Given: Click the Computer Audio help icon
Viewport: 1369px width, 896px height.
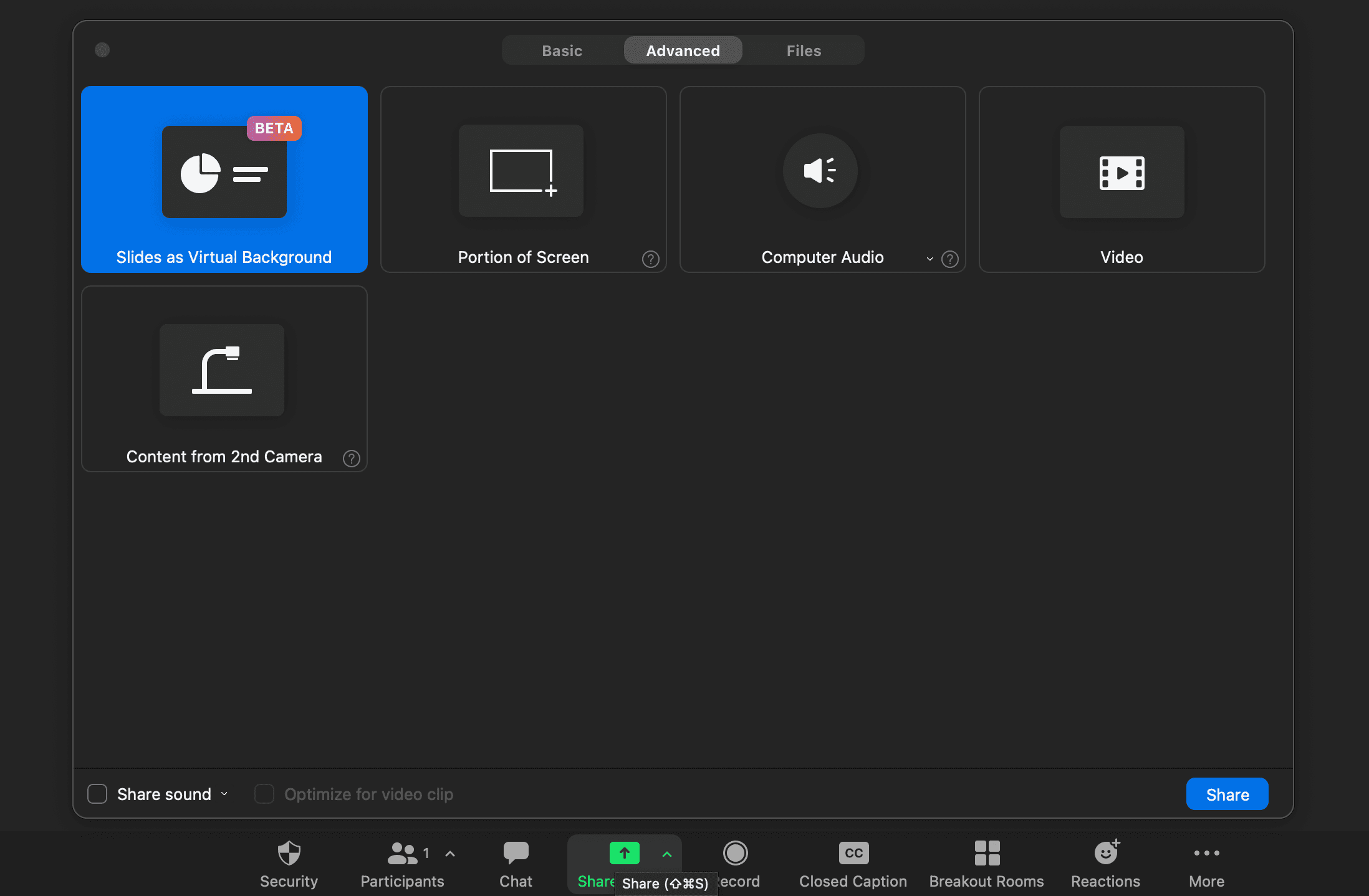Looking at the screenshot, I should 949,258.
